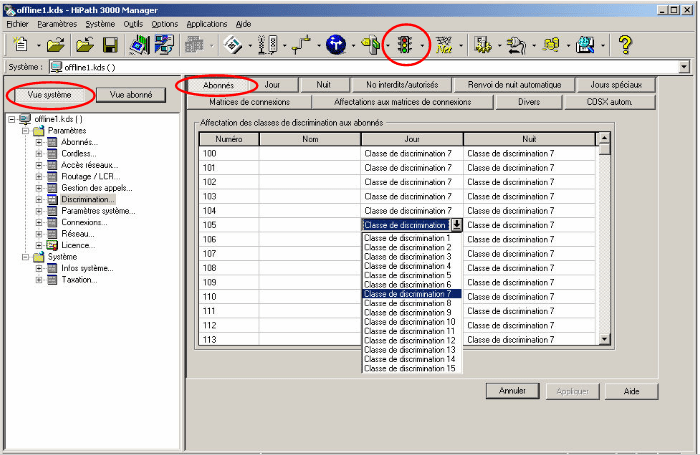The height and width of the screenshot is (455, 700).
Task: Open the Affectations aux matrices de connexions tab
Action: click(x=402, y=102)
